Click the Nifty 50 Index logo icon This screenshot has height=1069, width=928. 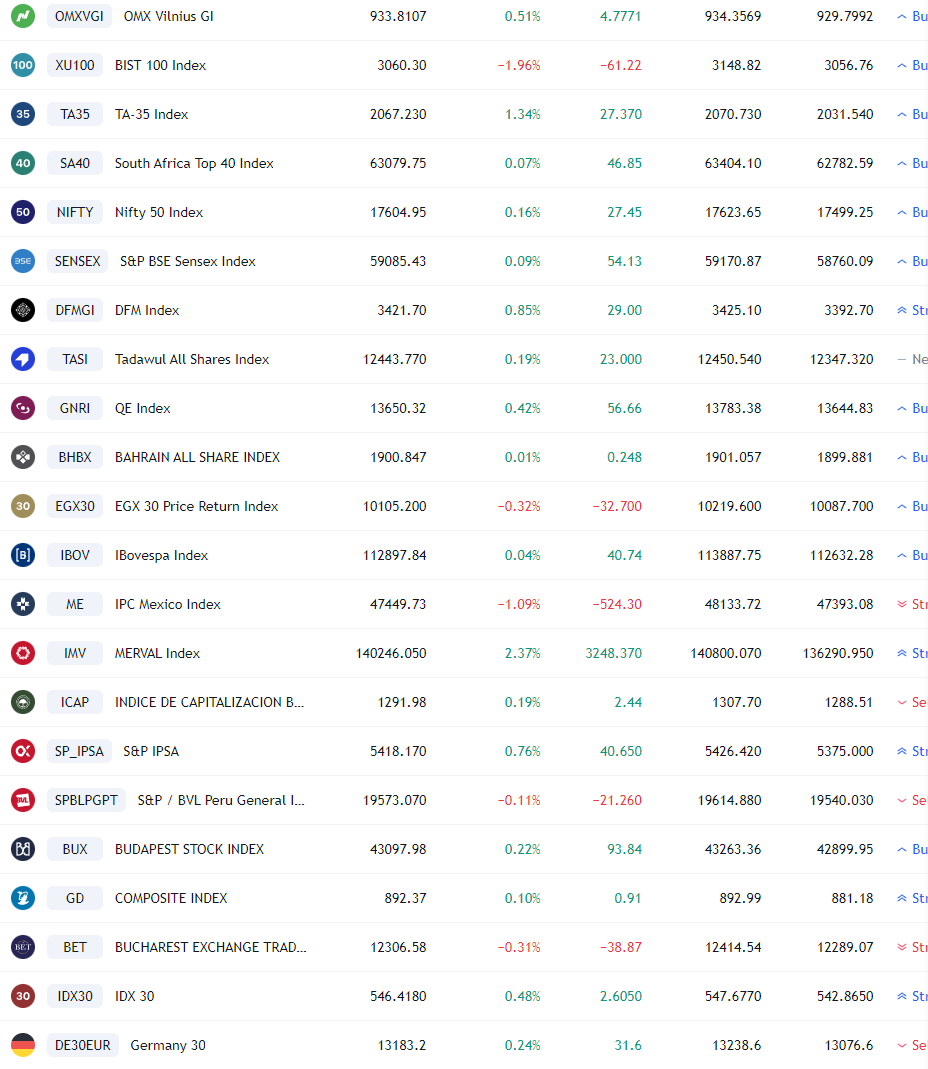point(23,213)
